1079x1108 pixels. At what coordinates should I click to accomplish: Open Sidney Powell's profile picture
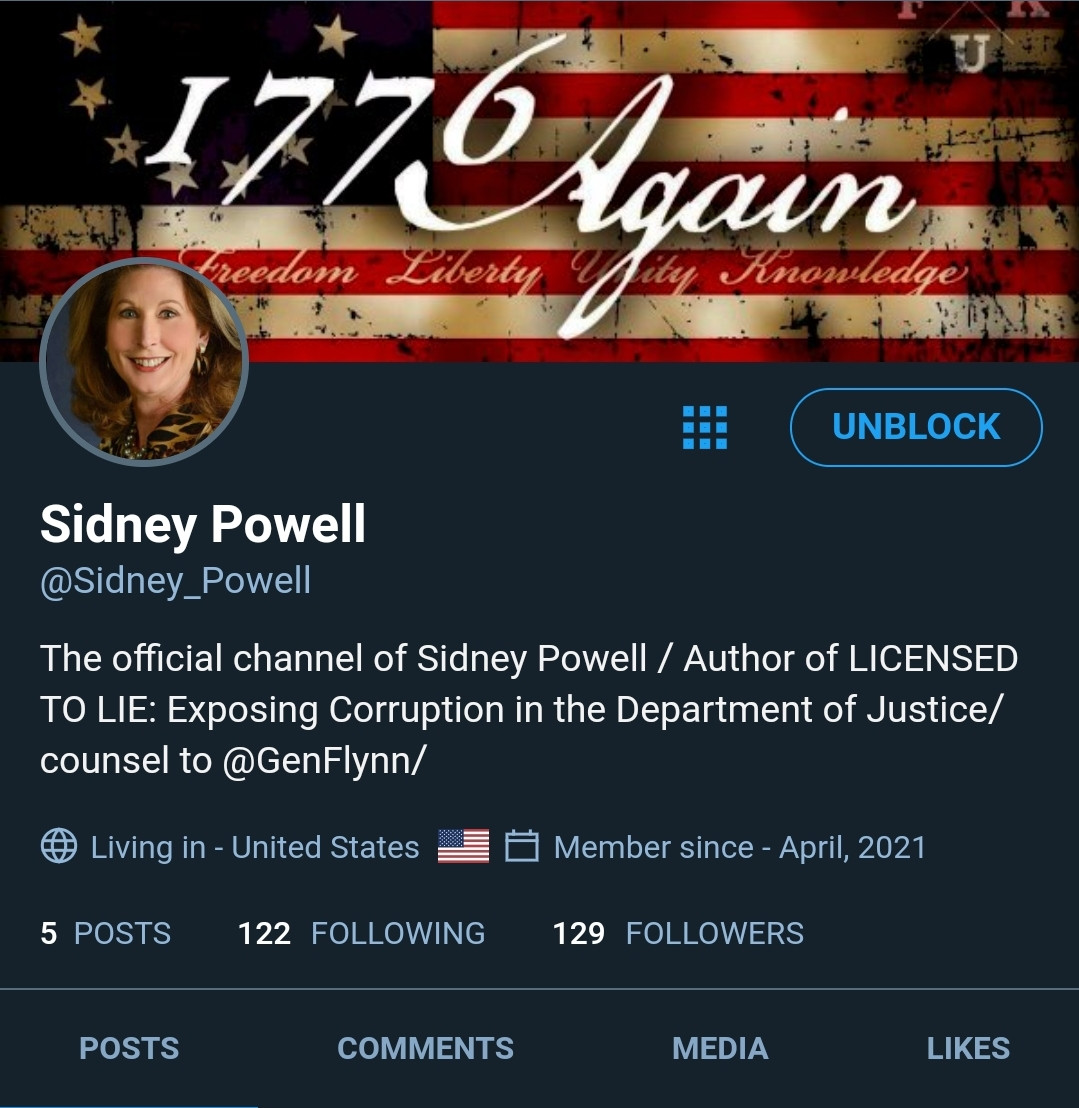(x=144, y=362)
